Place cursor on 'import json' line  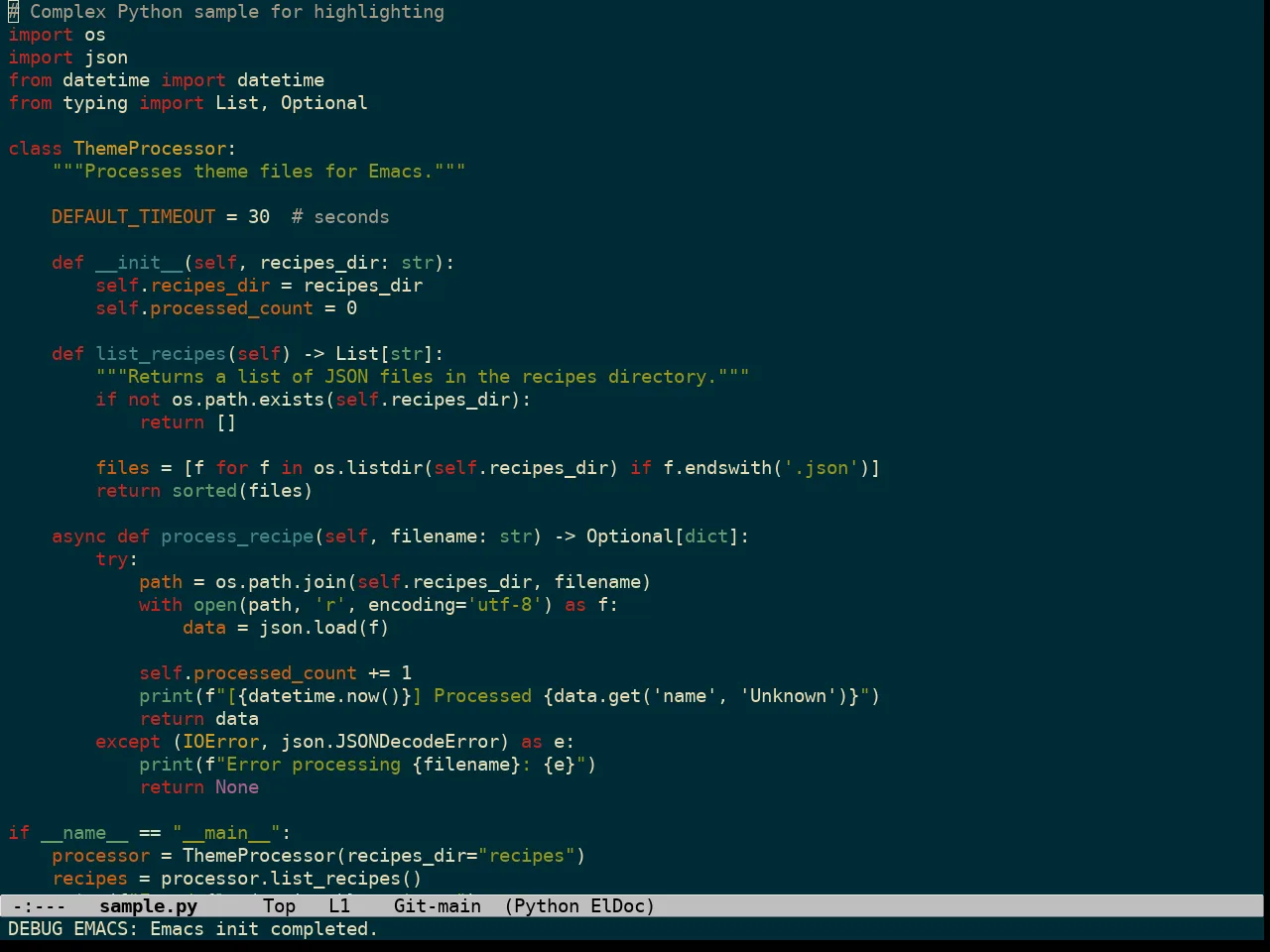(x=67, y=58)
